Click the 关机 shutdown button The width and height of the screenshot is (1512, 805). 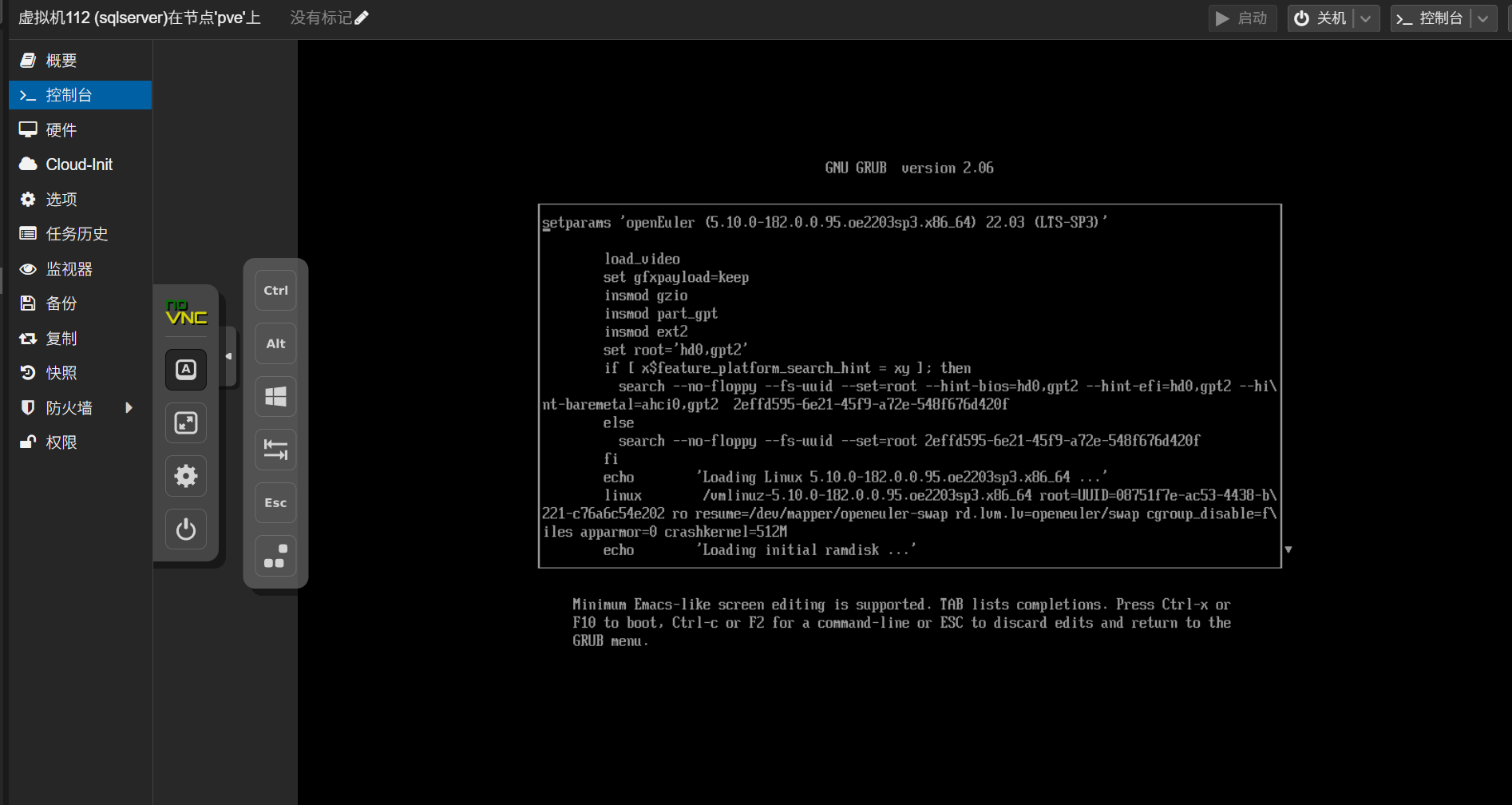click(1320, 18)
